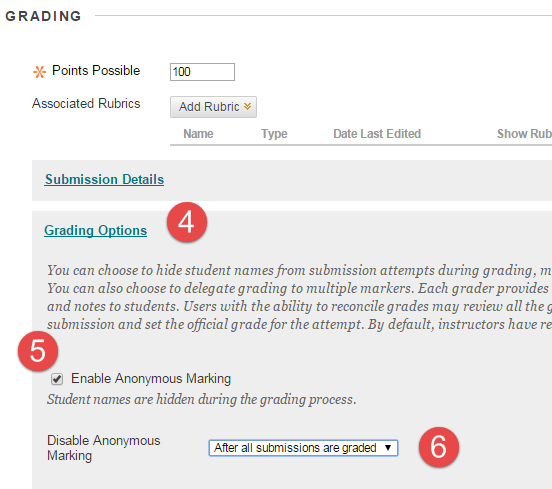Click the red step 5 marker
Screen dimensions: 552x489
pos(38,351)
